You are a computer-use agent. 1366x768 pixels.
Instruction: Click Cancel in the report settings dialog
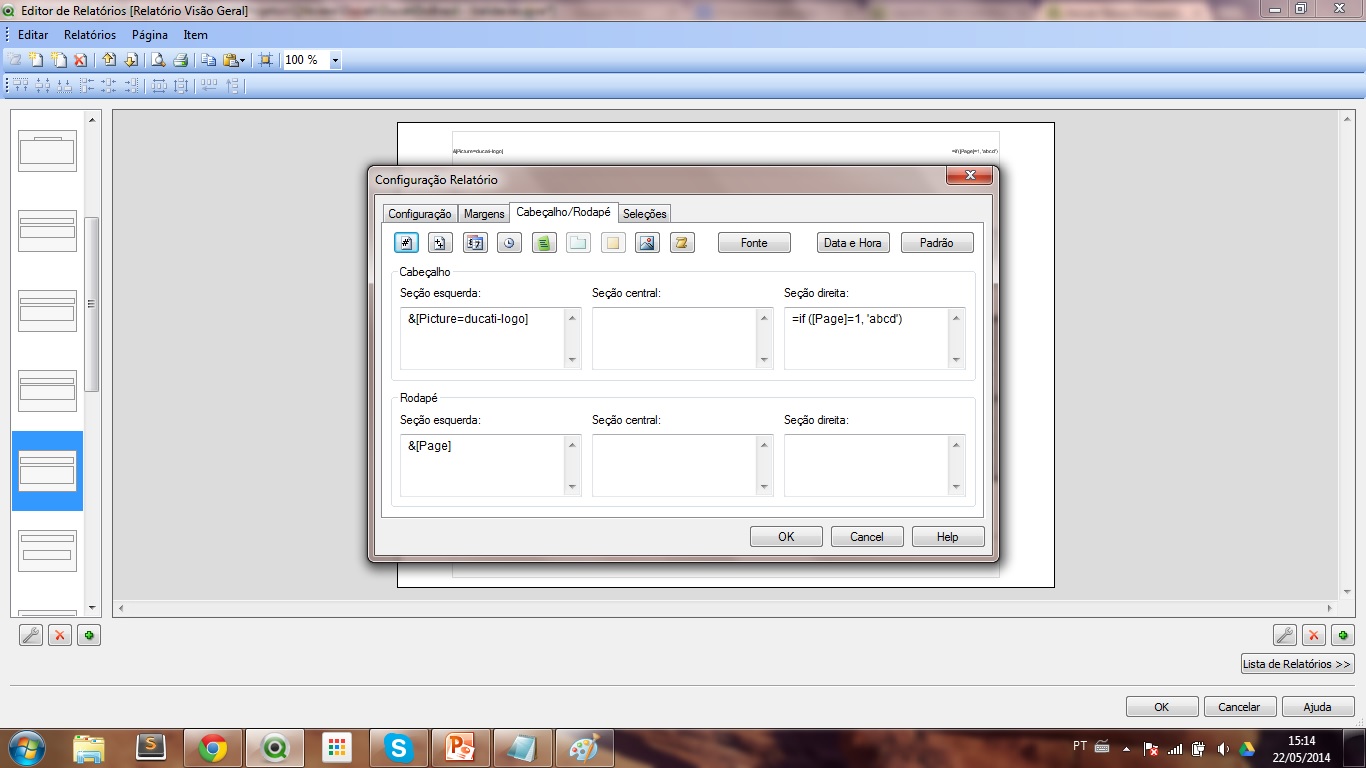pyautogui.click(x=867, y=537)
